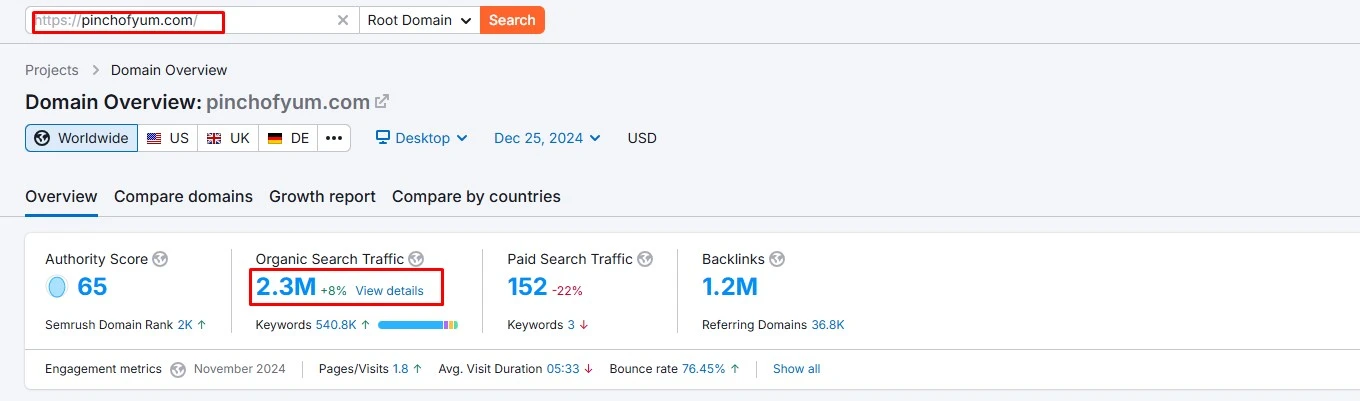Switch database to UK
This screenshot has height=401, width=1360.
point(228,138)
